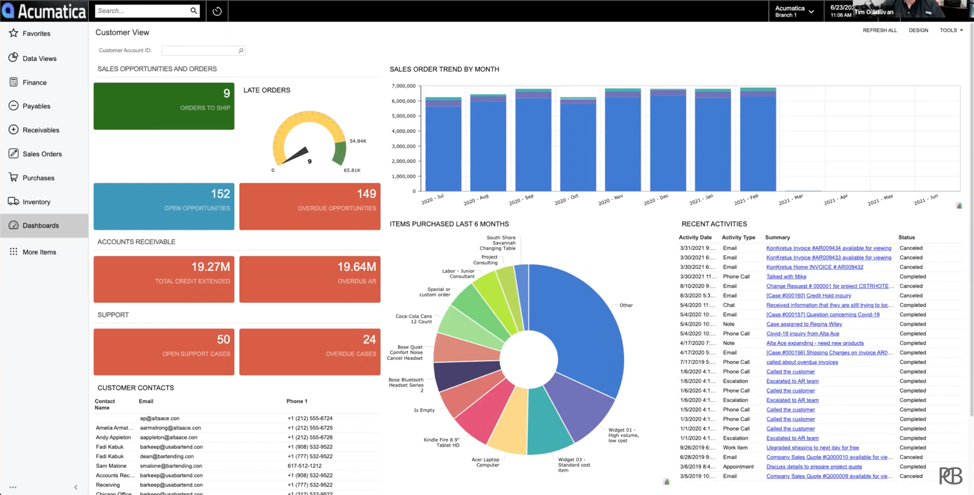
Task: Click the Design button
Action: (x=918, y=30)
